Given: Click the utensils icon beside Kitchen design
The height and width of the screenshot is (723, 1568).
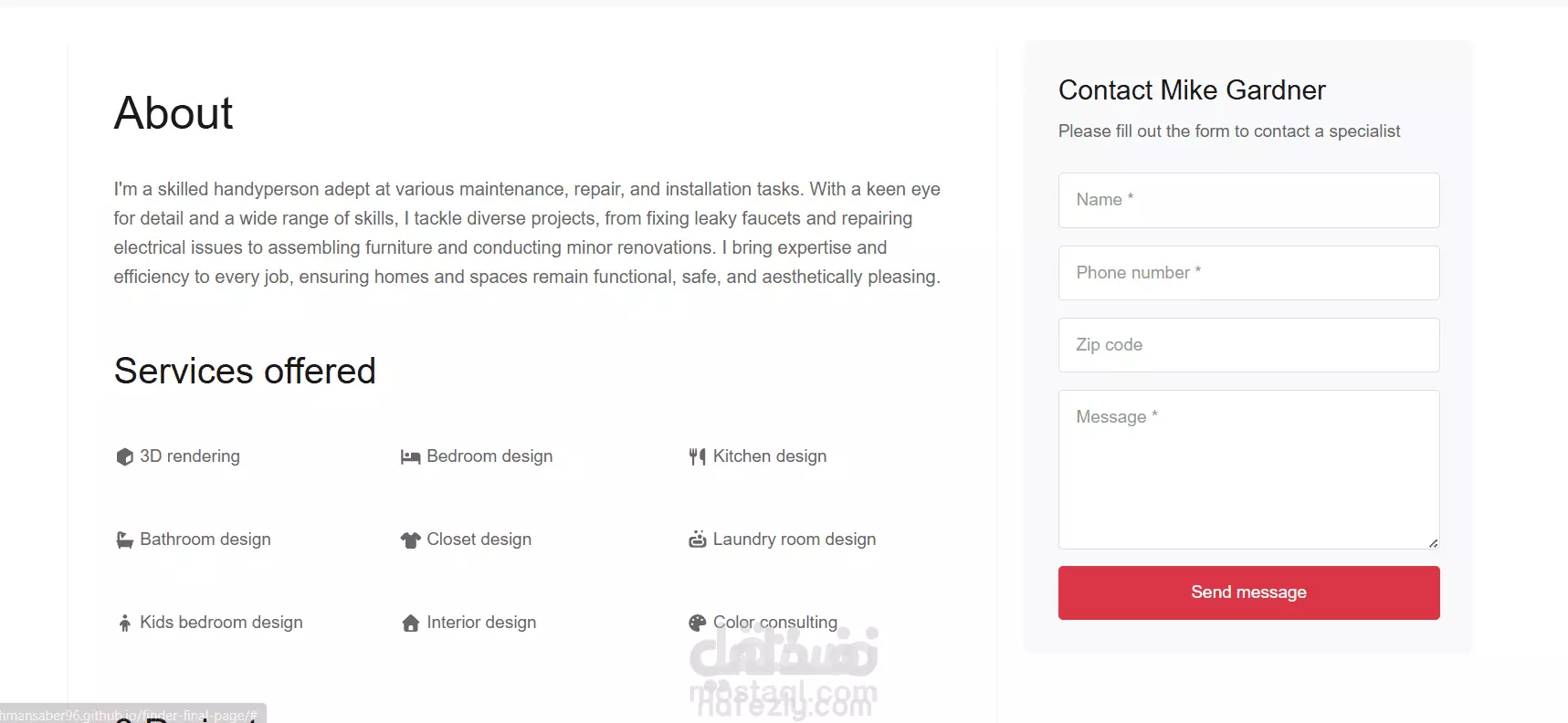Looking at the screenshot, I should point(698,456).
